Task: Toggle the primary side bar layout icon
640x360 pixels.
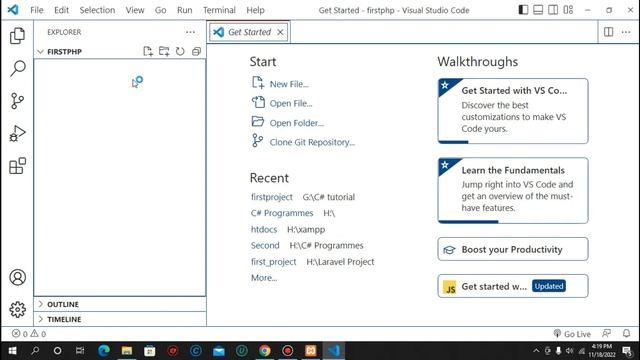Action: tap(523, 10)
